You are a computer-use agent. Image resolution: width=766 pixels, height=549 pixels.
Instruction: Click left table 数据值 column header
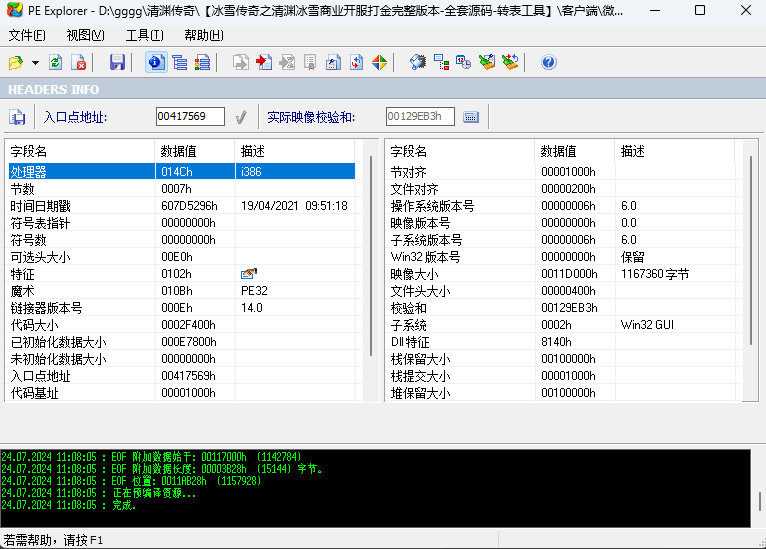195,151
